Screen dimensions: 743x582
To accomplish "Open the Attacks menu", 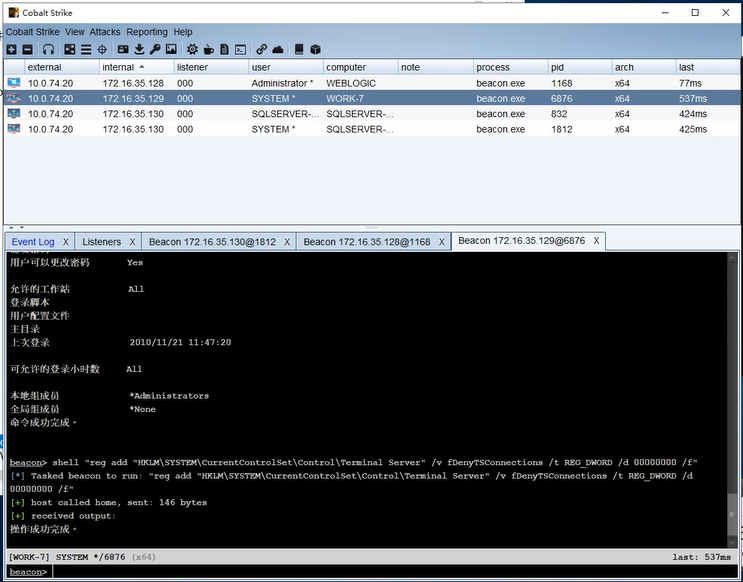I will coord(105,32).
